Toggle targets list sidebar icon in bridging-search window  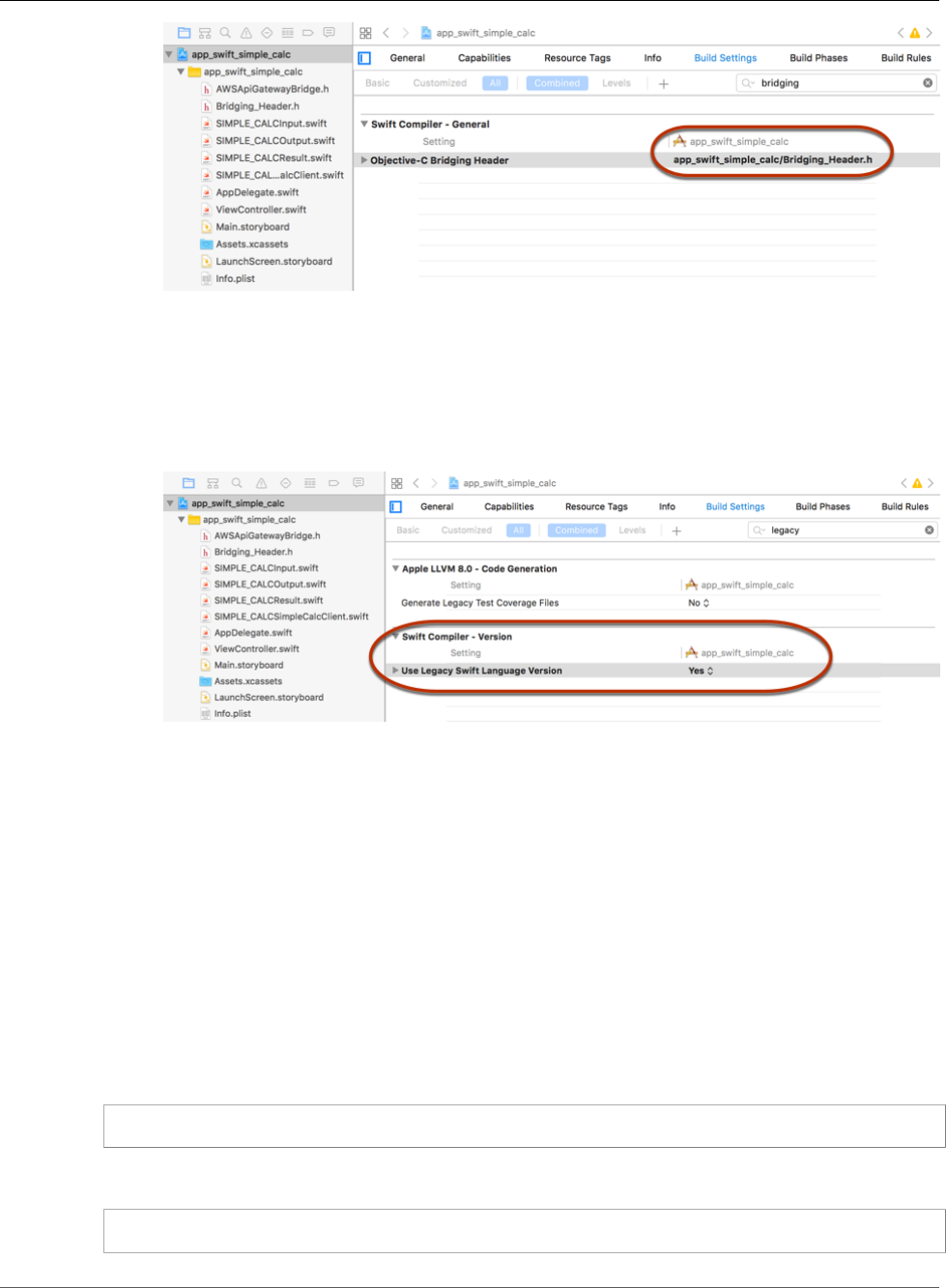(x=364, y=58)
